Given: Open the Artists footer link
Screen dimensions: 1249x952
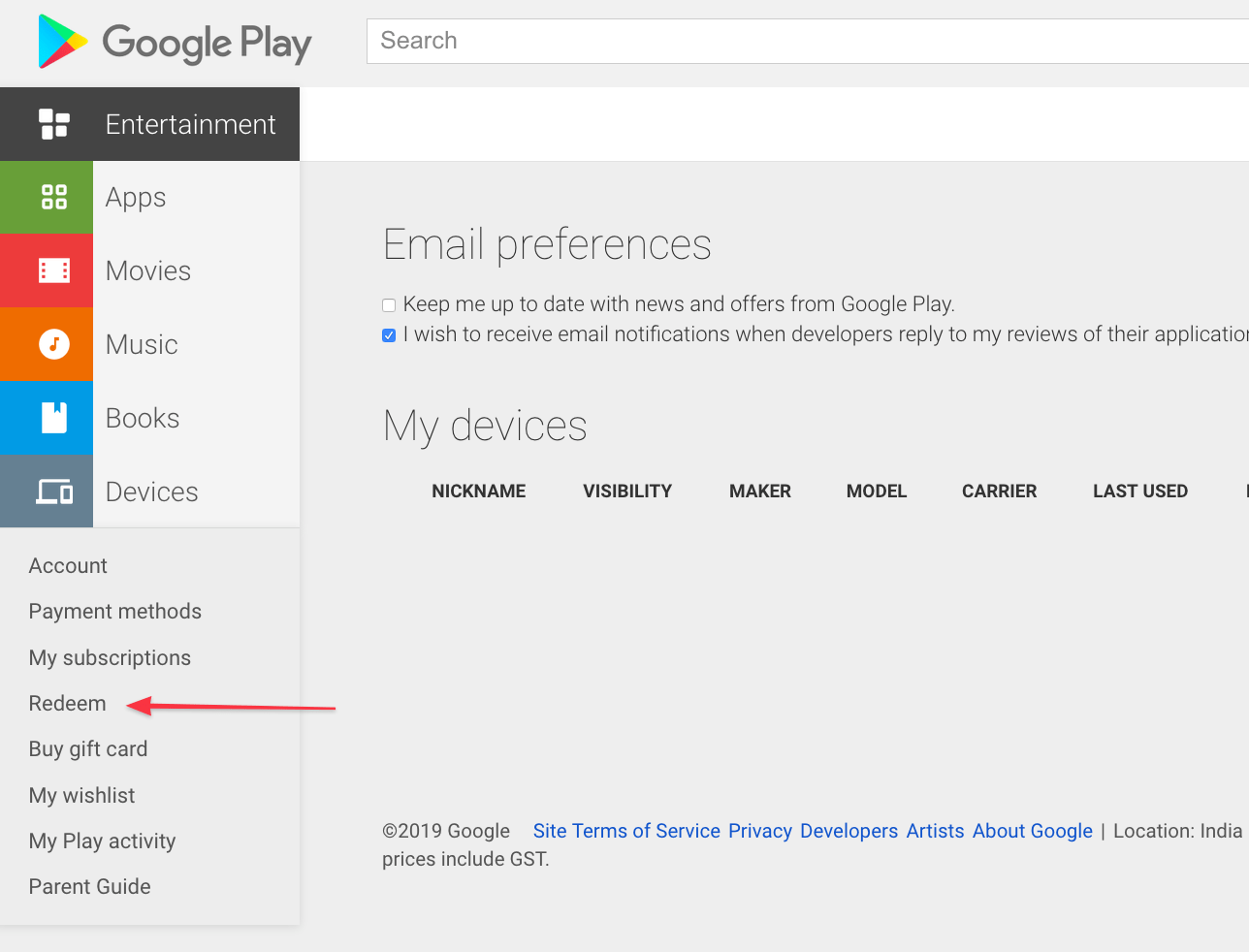Looking at the screenshot, I should (935, 831).
